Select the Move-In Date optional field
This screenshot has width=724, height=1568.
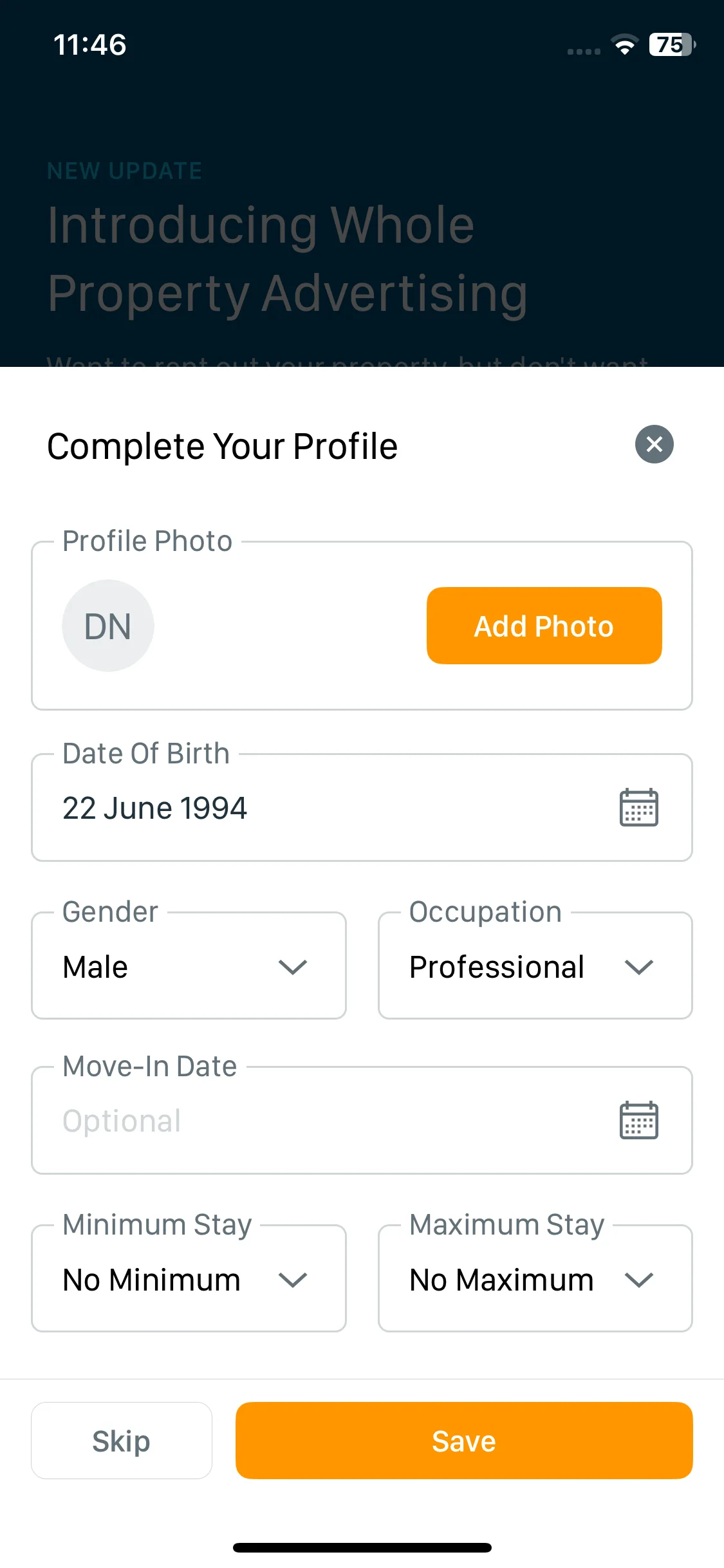point(362,1121)
